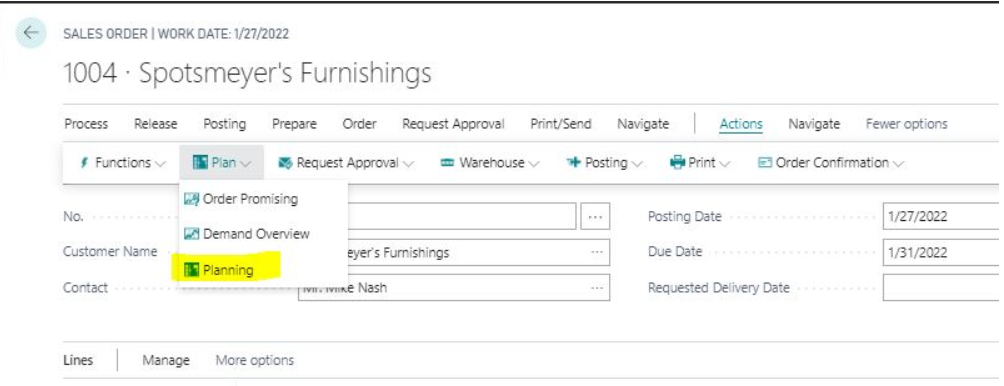Click Fewer options link

click(906, 124)
